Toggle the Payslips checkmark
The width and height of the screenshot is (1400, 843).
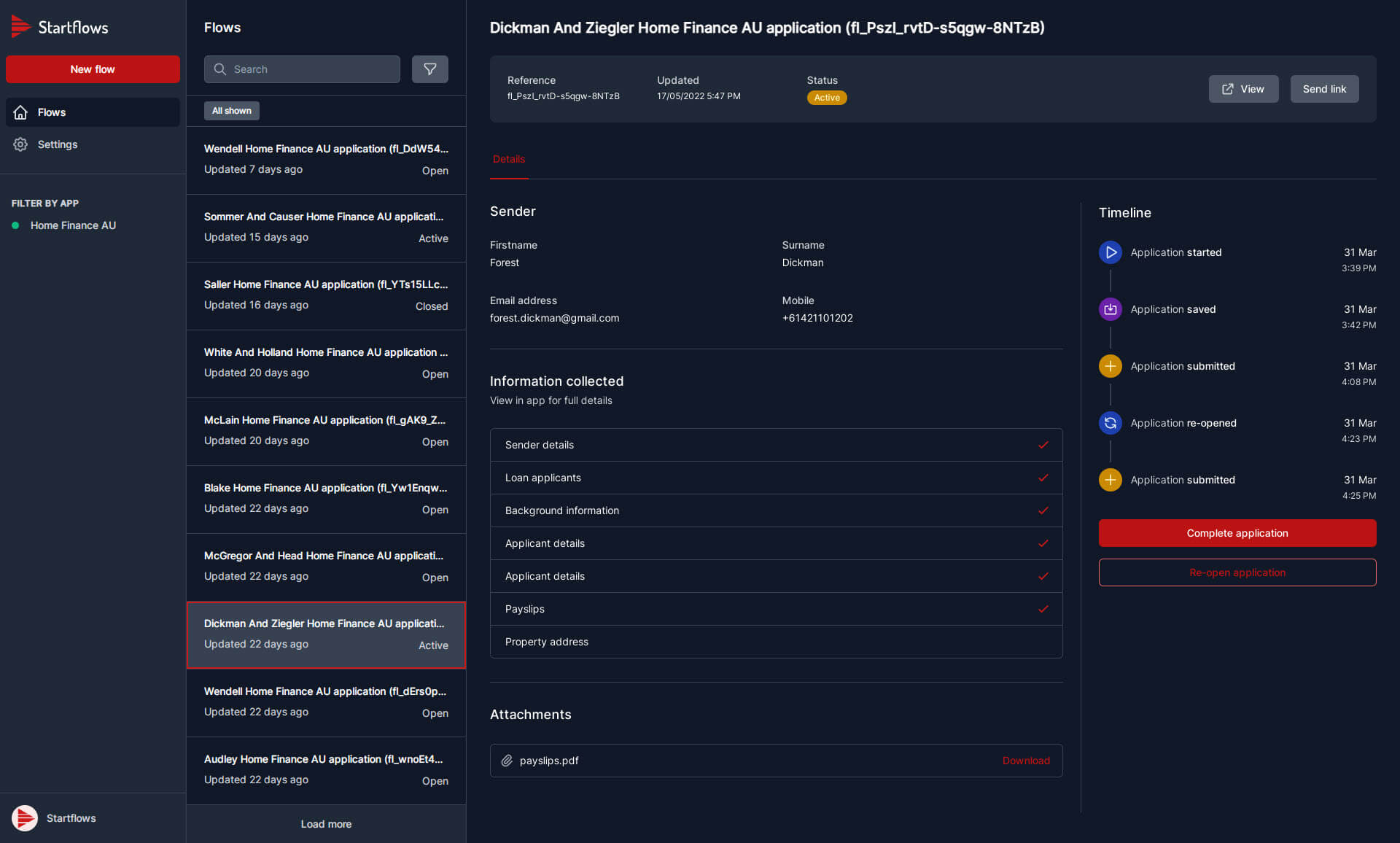tap(1043, 609)
